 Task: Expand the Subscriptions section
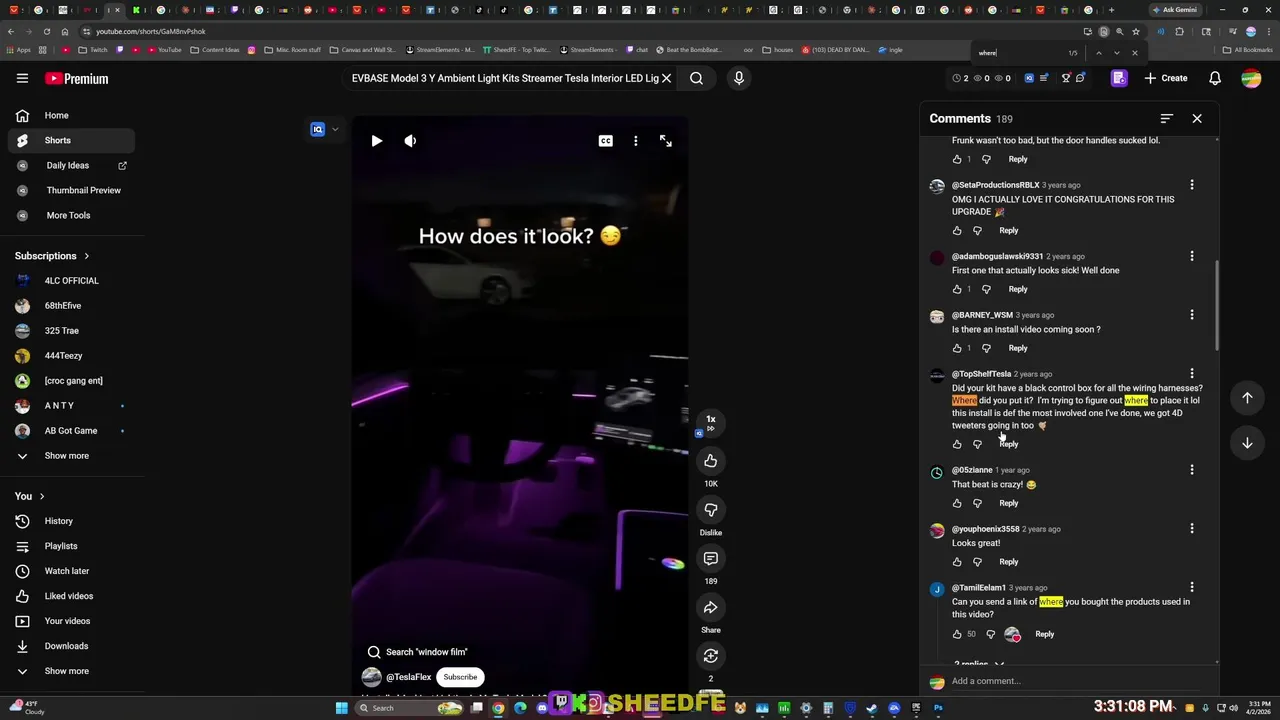pyautogui.click(x=52, y=256)
